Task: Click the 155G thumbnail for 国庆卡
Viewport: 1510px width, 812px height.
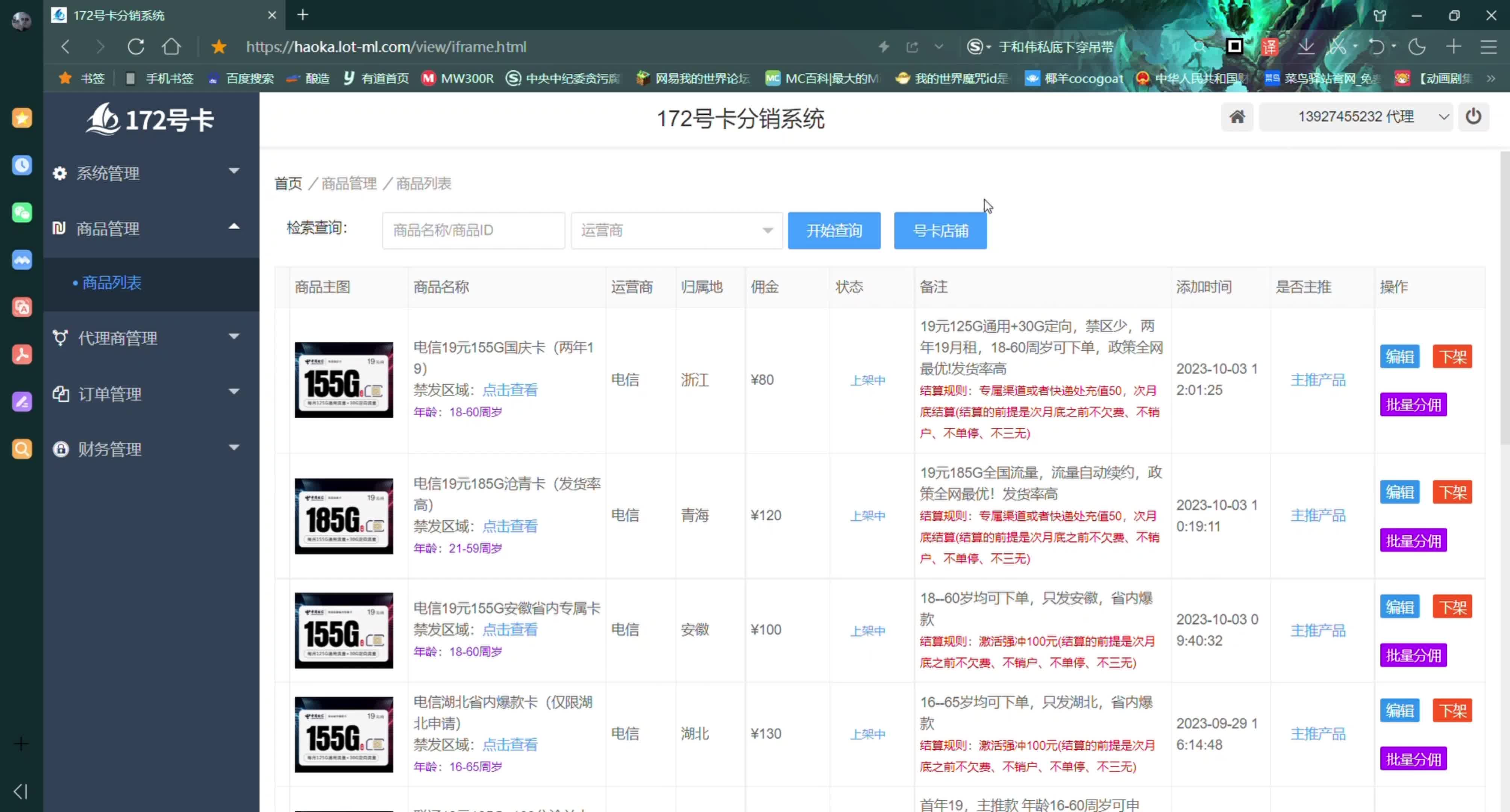Action: point(344,380)
